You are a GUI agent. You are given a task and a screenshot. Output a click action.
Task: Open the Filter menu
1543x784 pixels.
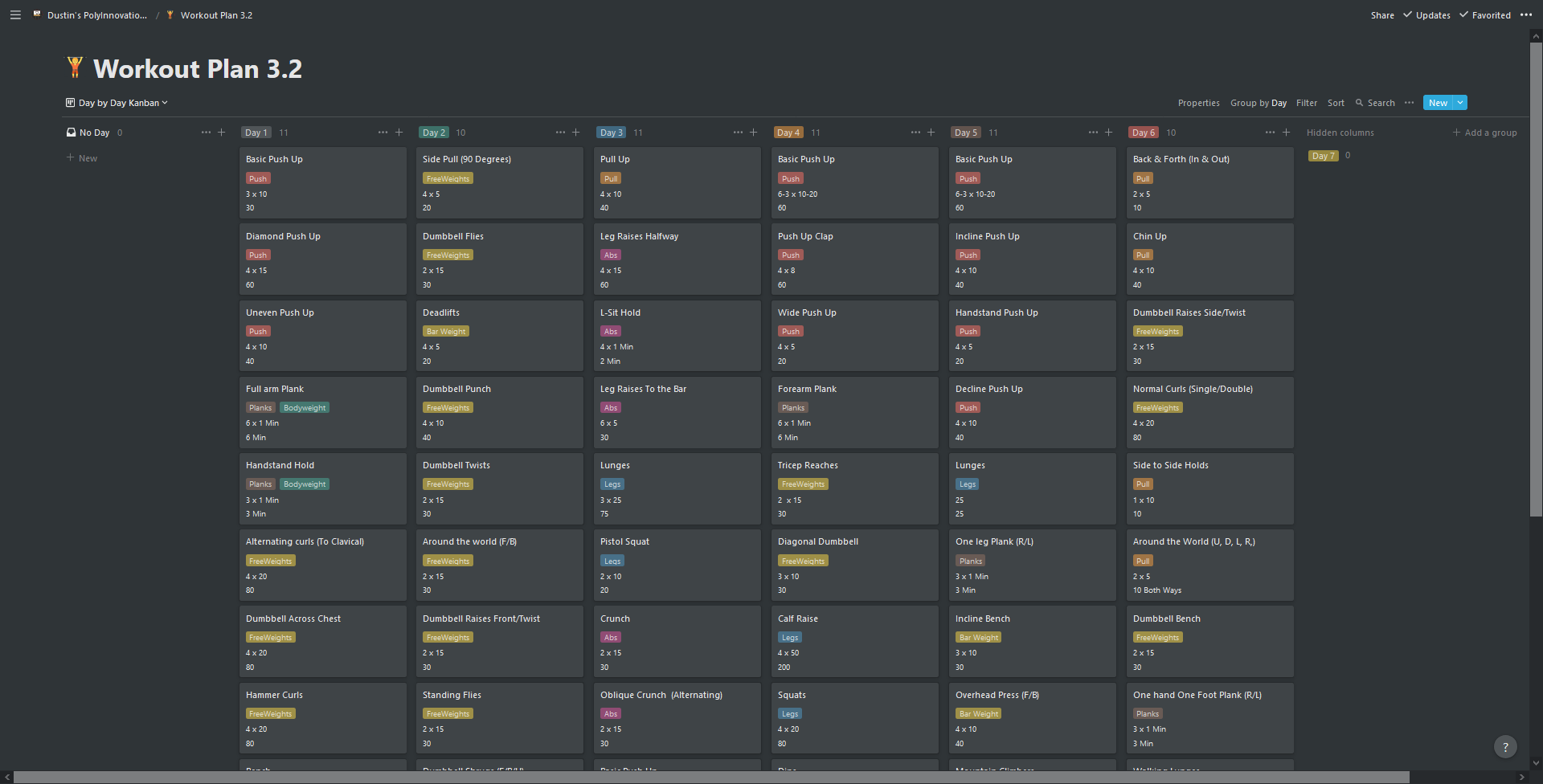coord(1306,103)
